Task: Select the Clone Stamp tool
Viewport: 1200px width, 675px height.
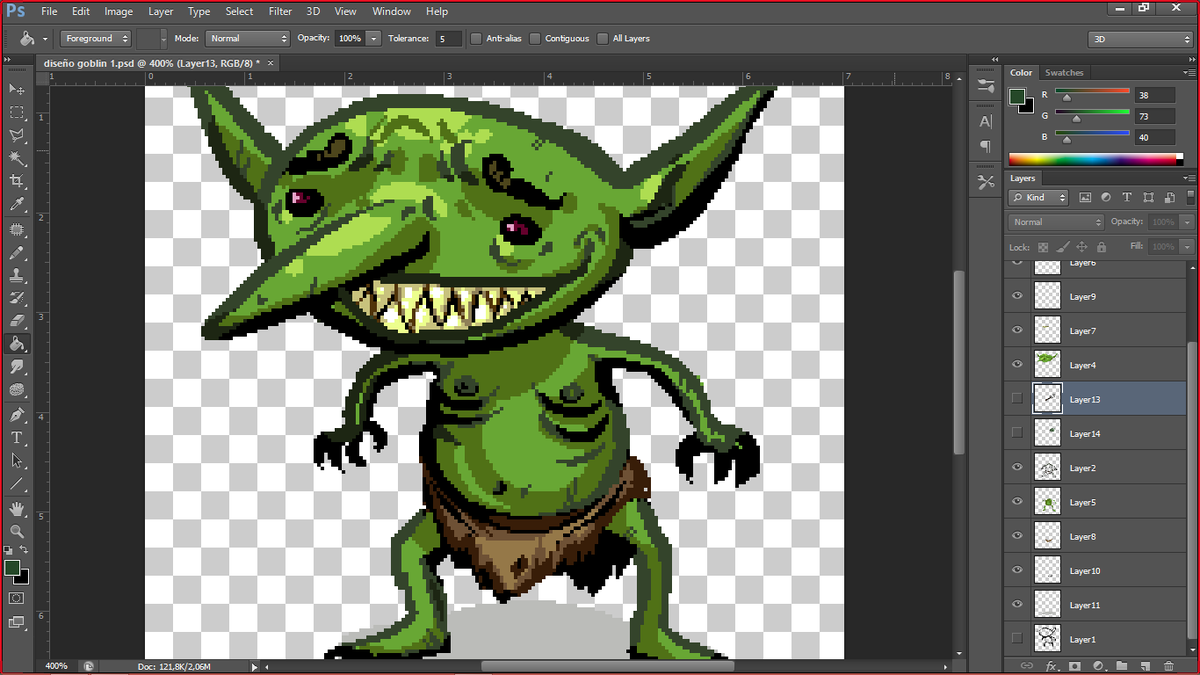Action: [x=17, y=275]
